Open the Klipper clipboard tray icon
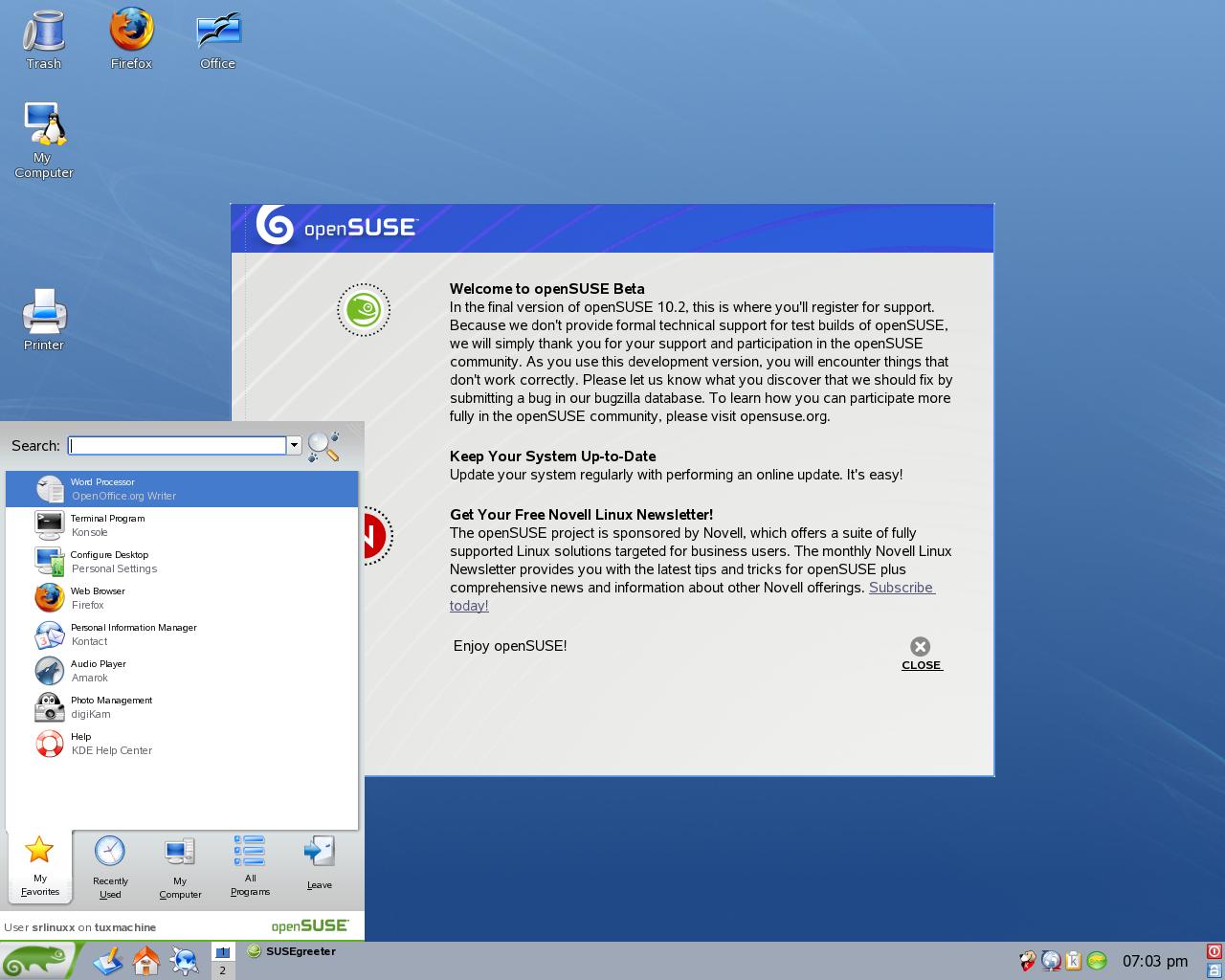This screenshot has height=980, width=1225. point(1074,961)
